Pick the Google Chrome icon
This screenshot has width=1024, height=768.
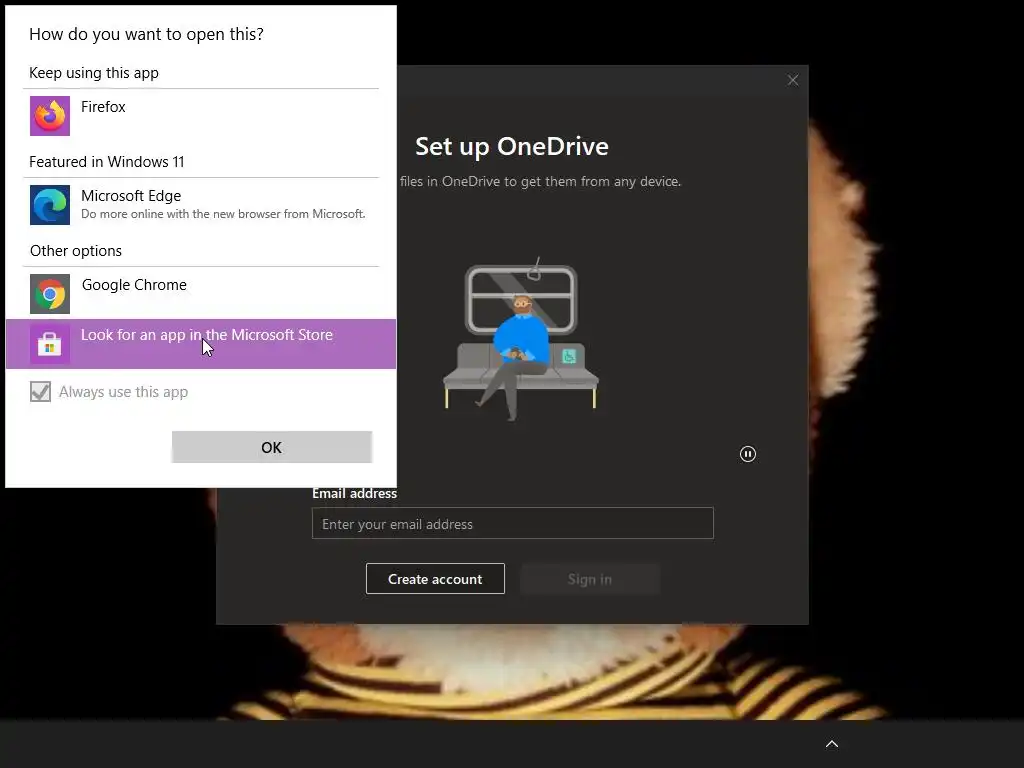(x=50, y=294)
